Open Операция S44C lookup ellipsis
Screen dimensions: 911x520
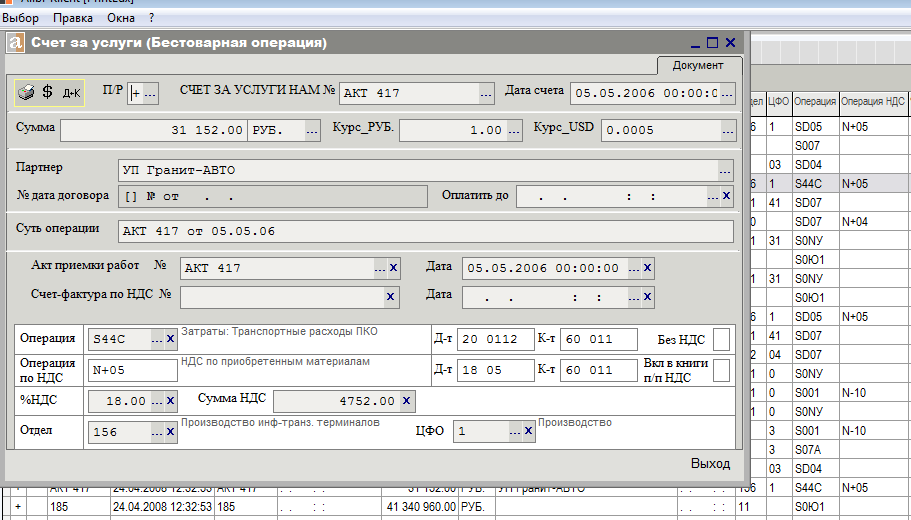coord(157,339)
